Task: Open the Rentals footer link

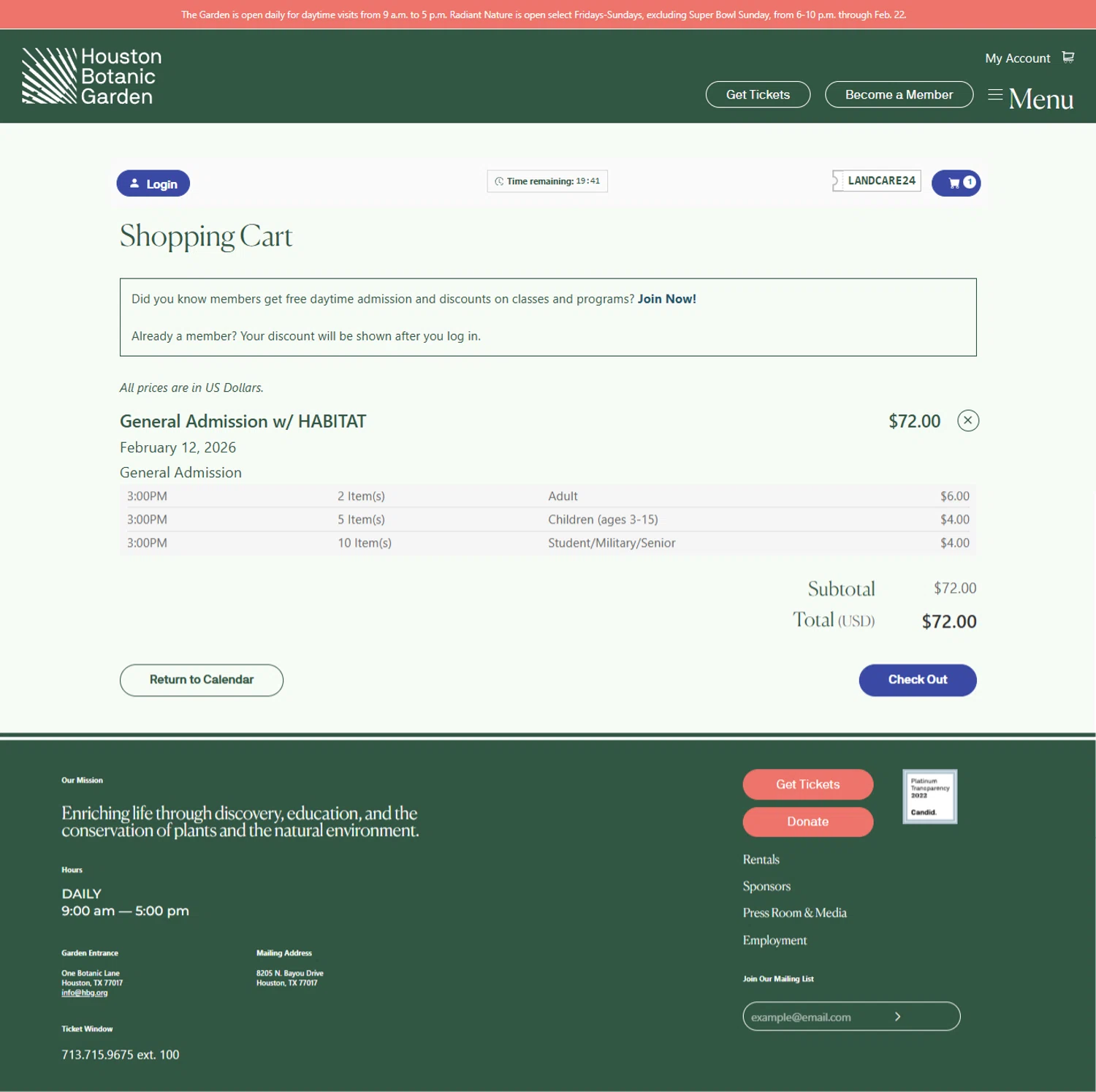Action: tap(761, 860)
